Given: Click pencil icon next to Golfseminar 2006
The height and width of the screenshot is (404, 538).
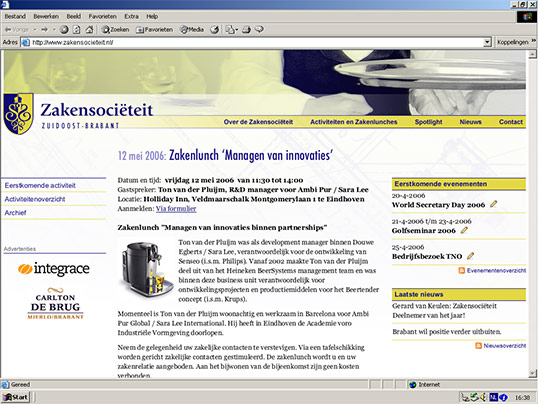Looking at the screenshot, I should (x=464, y=230).
